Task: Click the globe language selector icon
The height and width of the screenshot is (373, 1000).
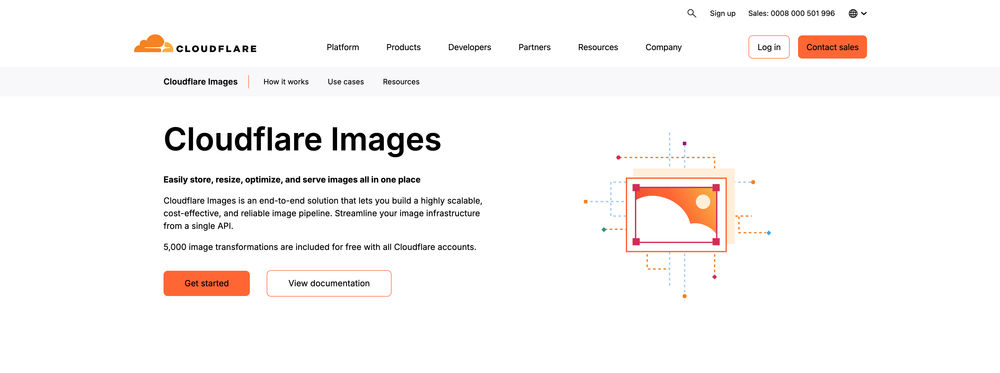Action: click(853, 13)
